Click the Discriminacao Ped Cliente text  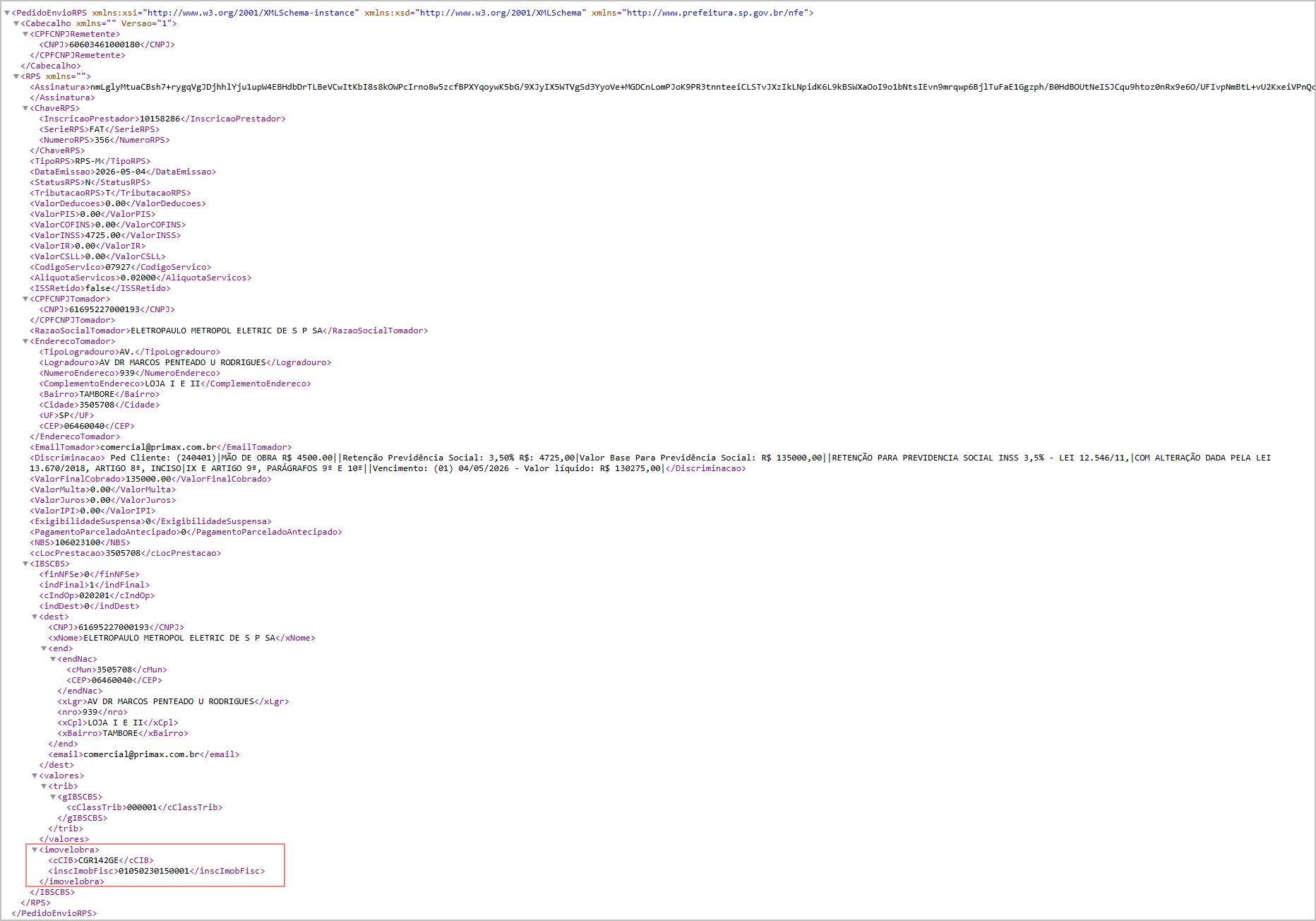(x=650, y=463)
